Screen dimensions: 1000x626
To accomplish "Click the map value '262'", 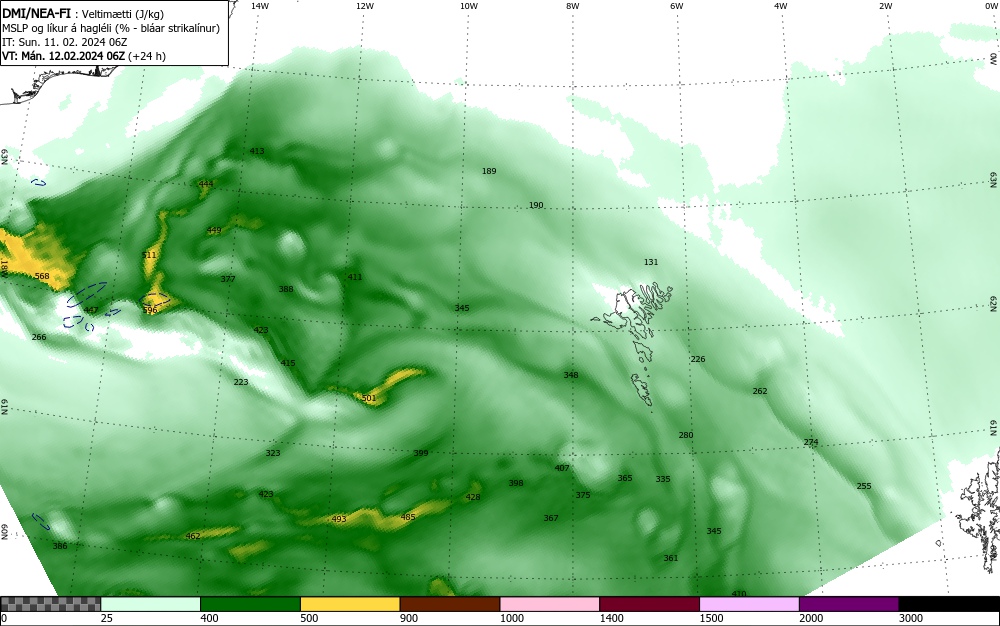I will (760, 391).
